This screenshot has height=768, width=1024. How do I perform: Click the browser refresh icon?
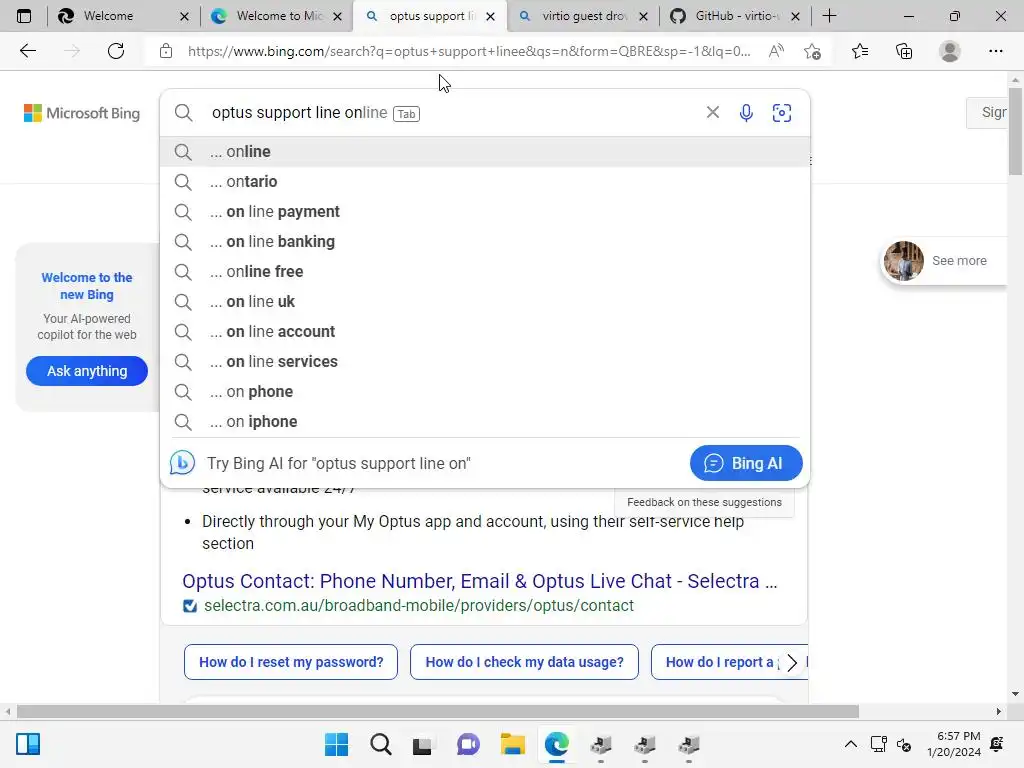(116, 51)
